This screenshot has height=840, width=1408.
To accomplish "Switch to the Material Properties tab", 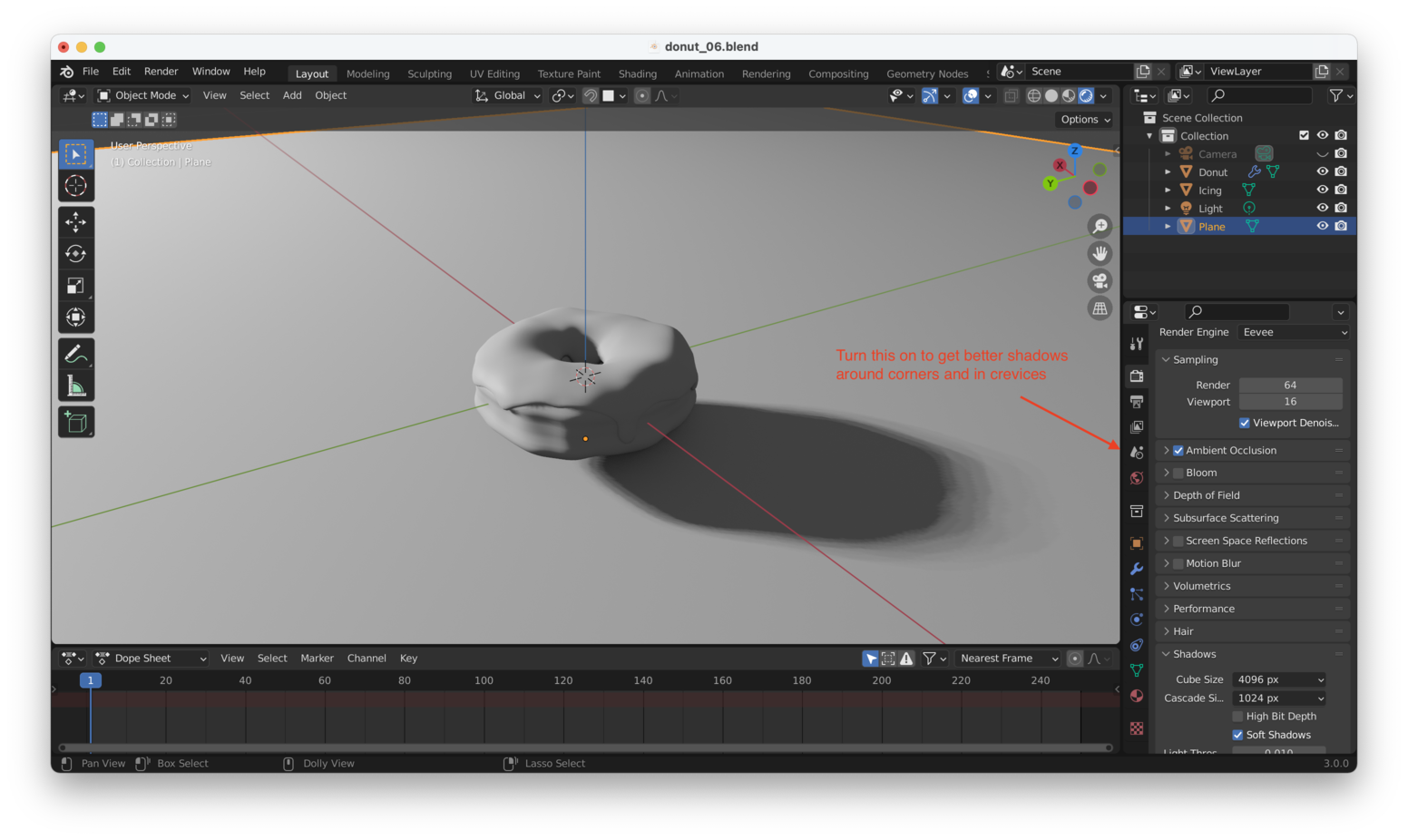I will coord(1136,695).
